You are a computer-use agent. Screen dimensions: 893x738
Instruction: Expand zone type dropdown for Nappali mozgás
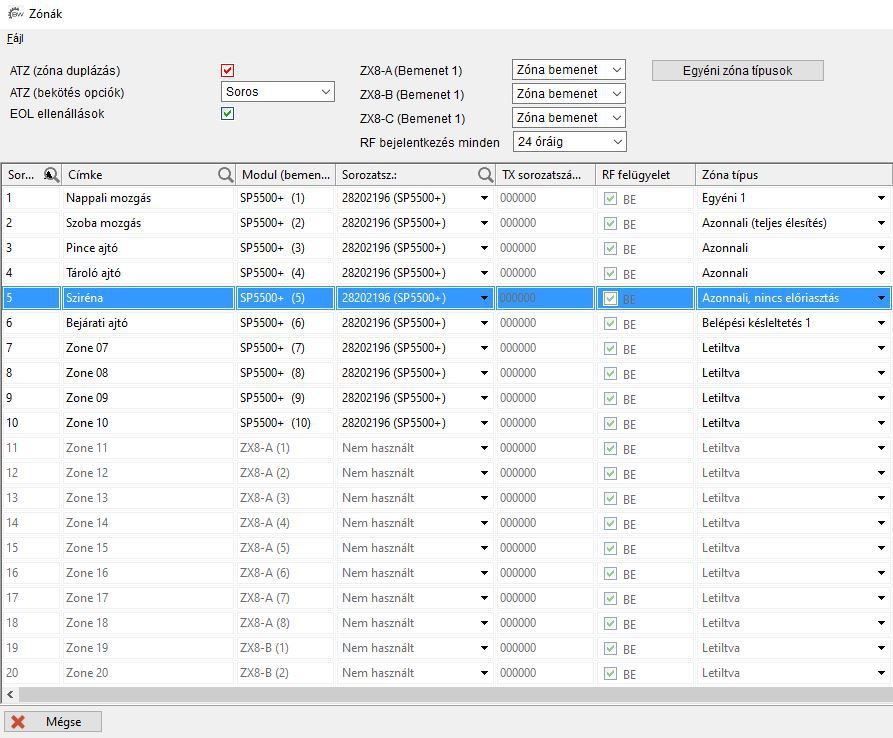pyautogui.click(x=881, y=198)
